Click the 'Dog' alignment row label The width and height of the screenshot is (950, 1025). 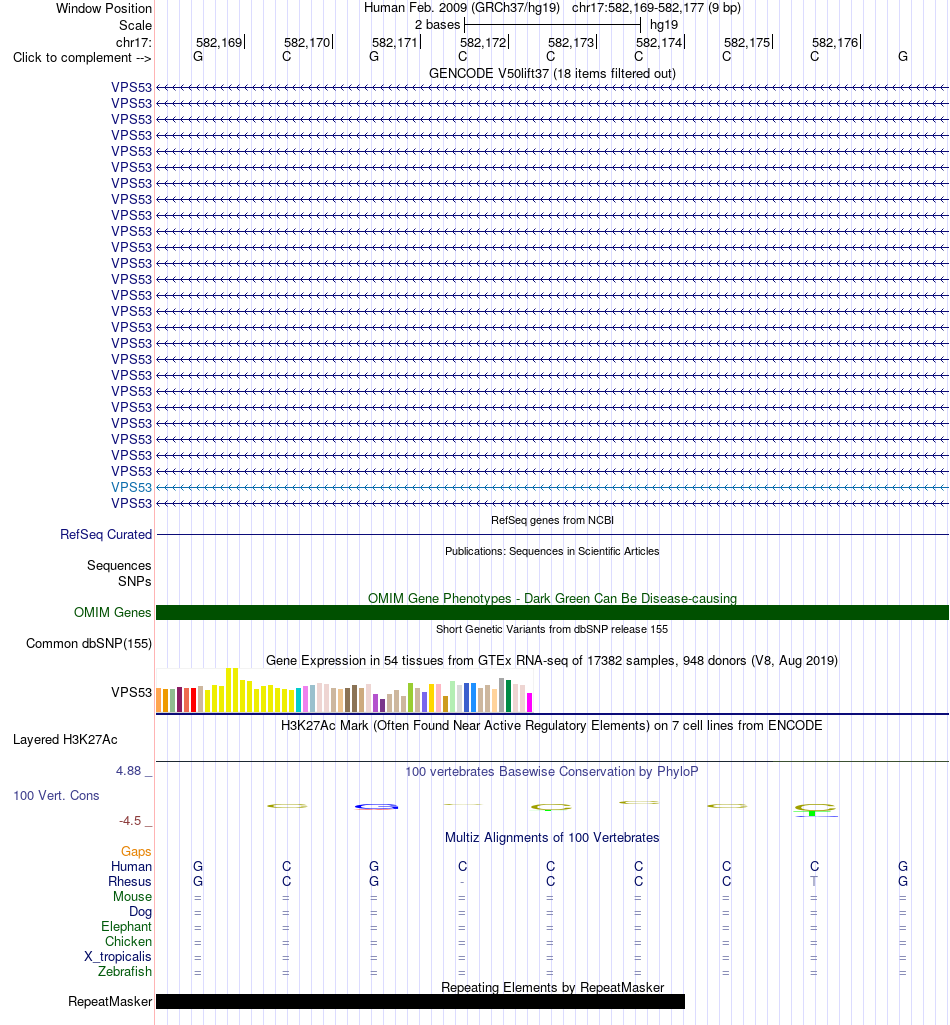(x=141, y=911)
